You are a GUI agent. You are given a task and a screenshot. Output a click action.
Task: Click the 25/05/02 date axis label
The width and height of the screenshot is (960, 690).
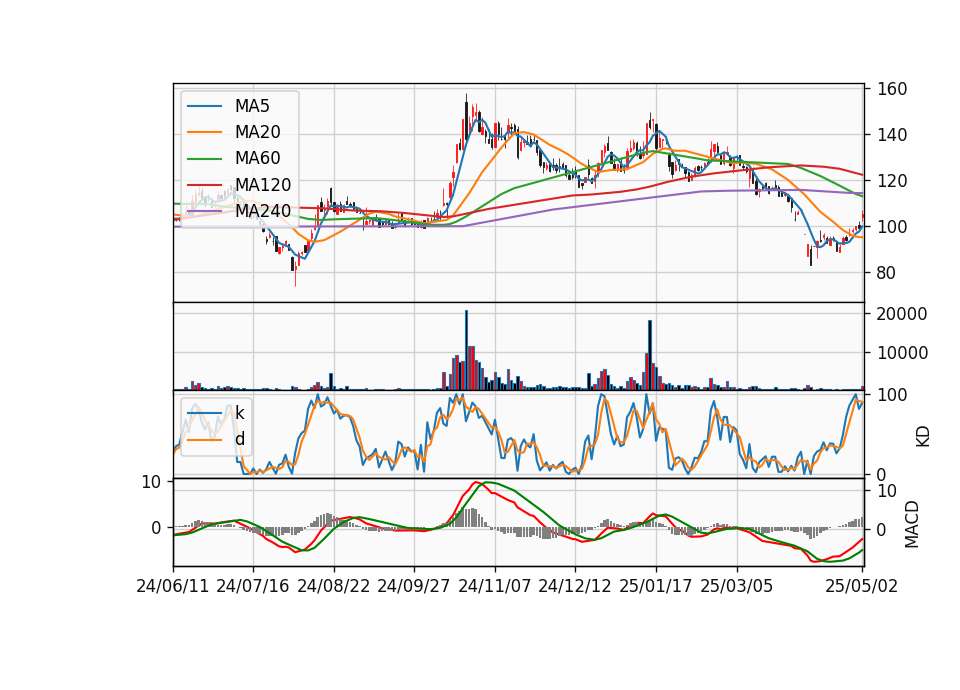click(x=862, y=586)
